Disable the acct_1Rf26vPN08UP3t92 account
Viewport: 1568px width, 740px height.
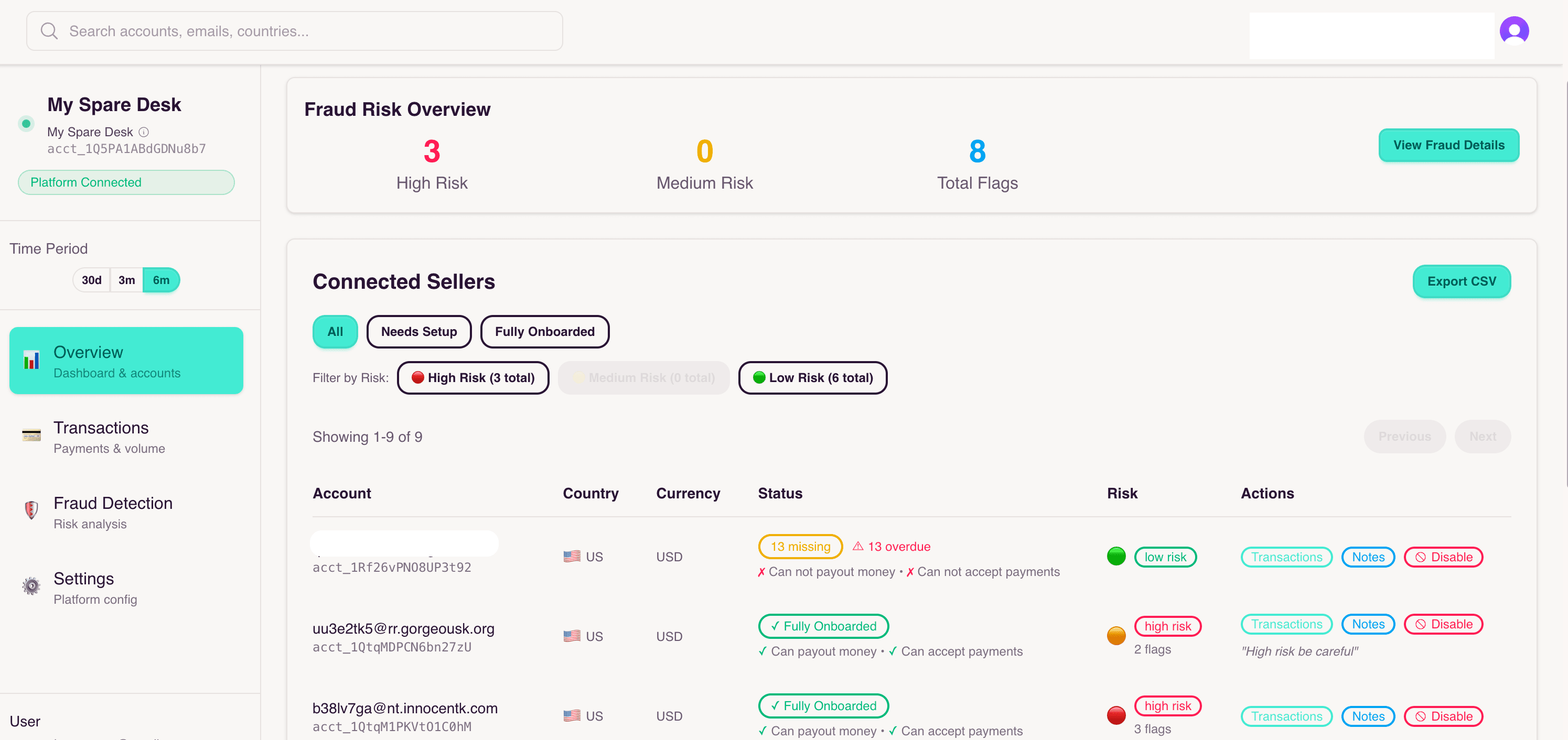(x=1443, y=556)
